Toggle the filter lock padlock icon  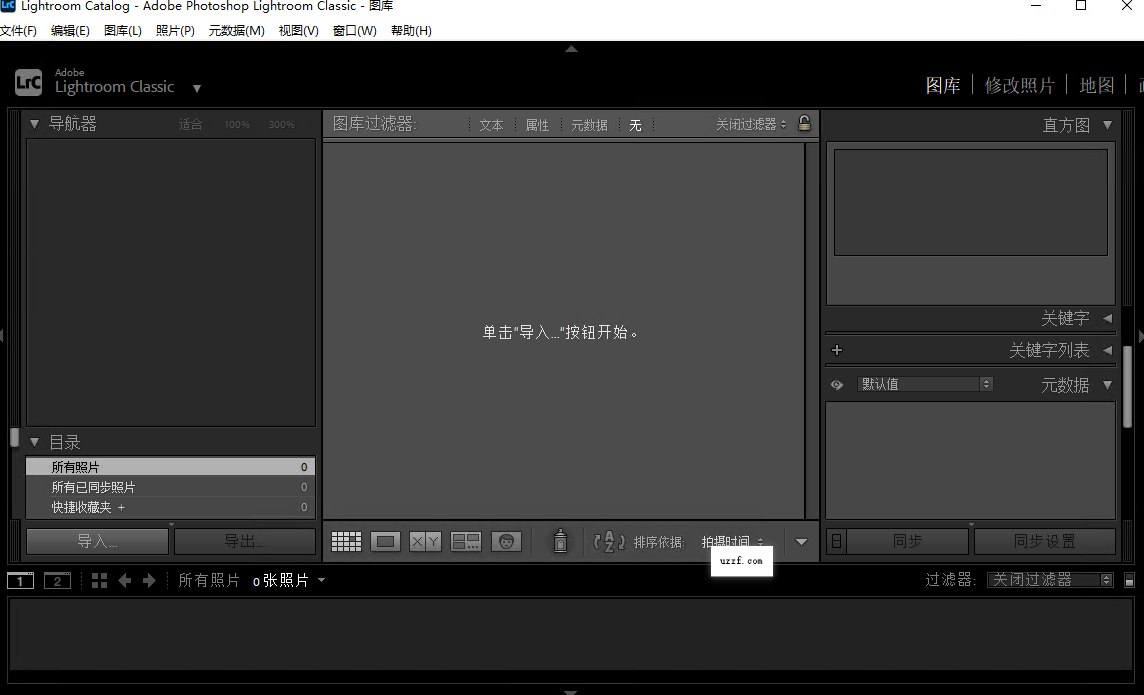804,124
